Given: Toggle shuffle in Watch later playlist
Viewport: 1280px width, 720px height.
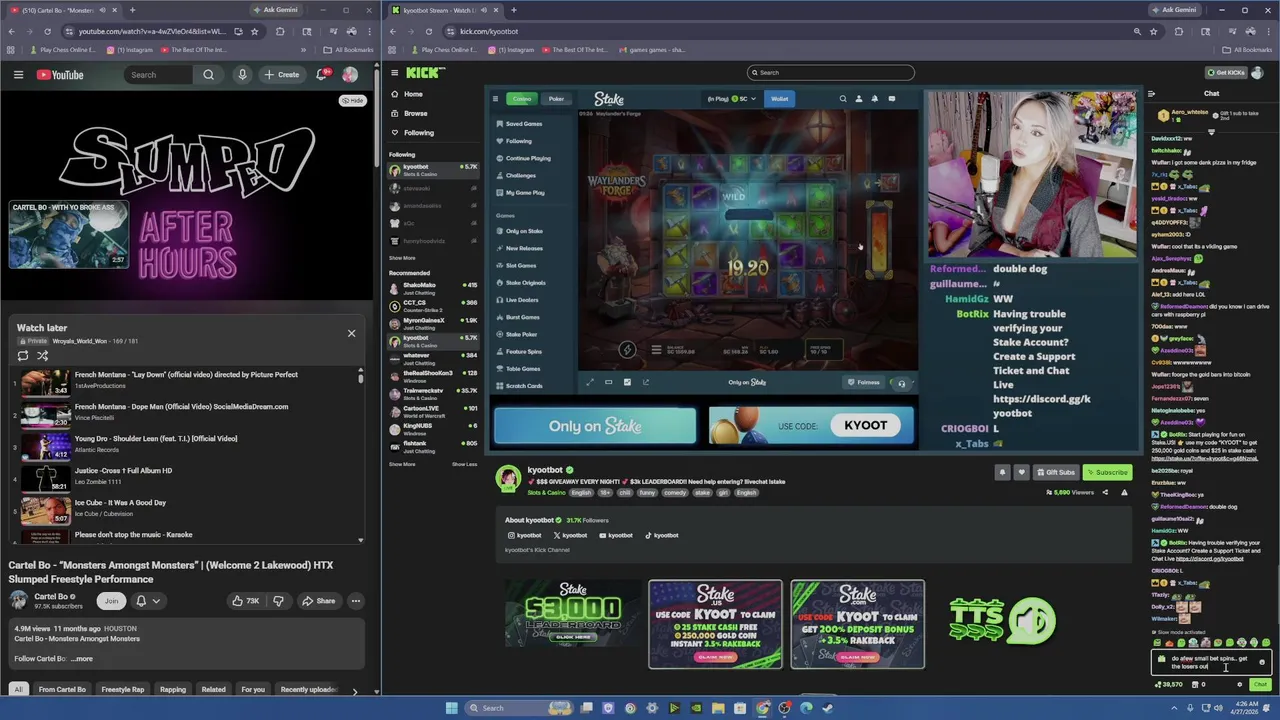Looking at the screenshot, I should pyautogui.click(x=43, y=356).
